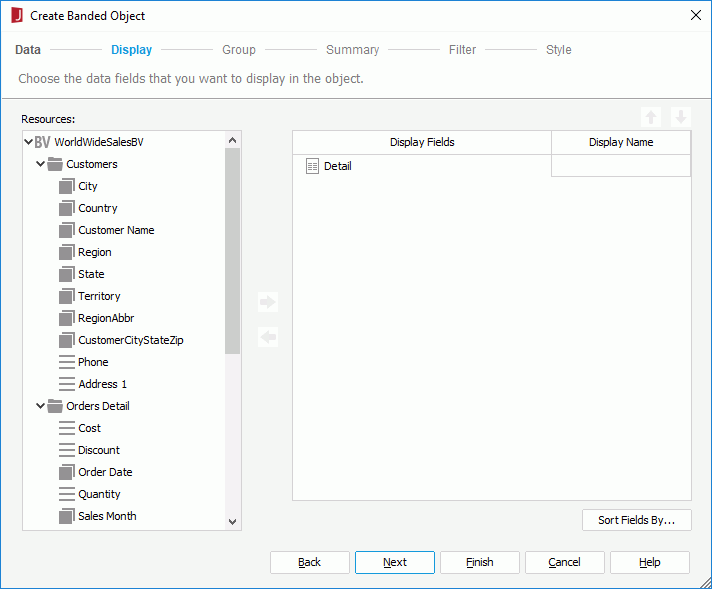712x589 pixels.
Task: Click the remove field left arrow
Action: [268, 337]
